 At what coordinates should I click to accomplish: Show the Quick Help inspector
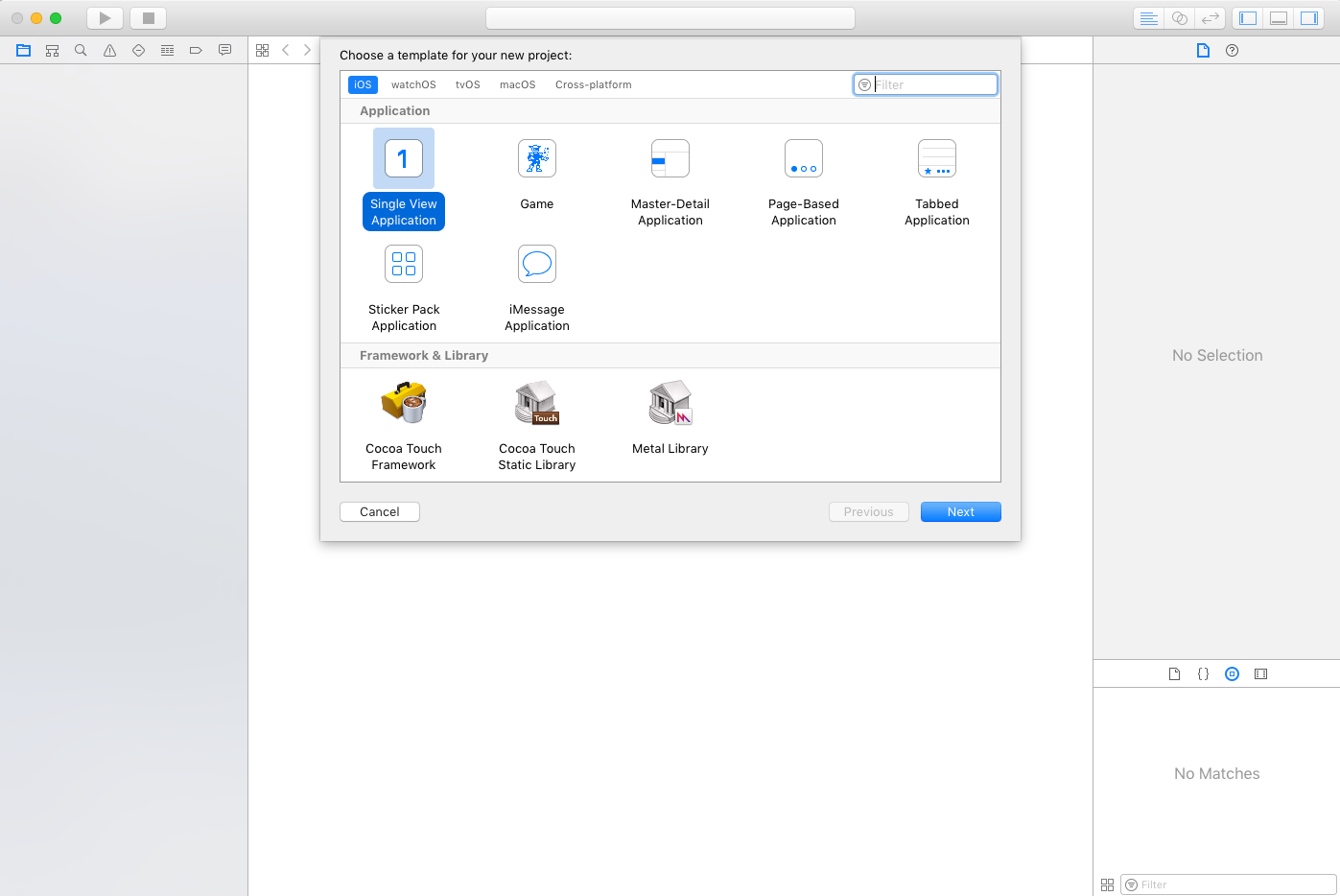(x=1233, y=51)
